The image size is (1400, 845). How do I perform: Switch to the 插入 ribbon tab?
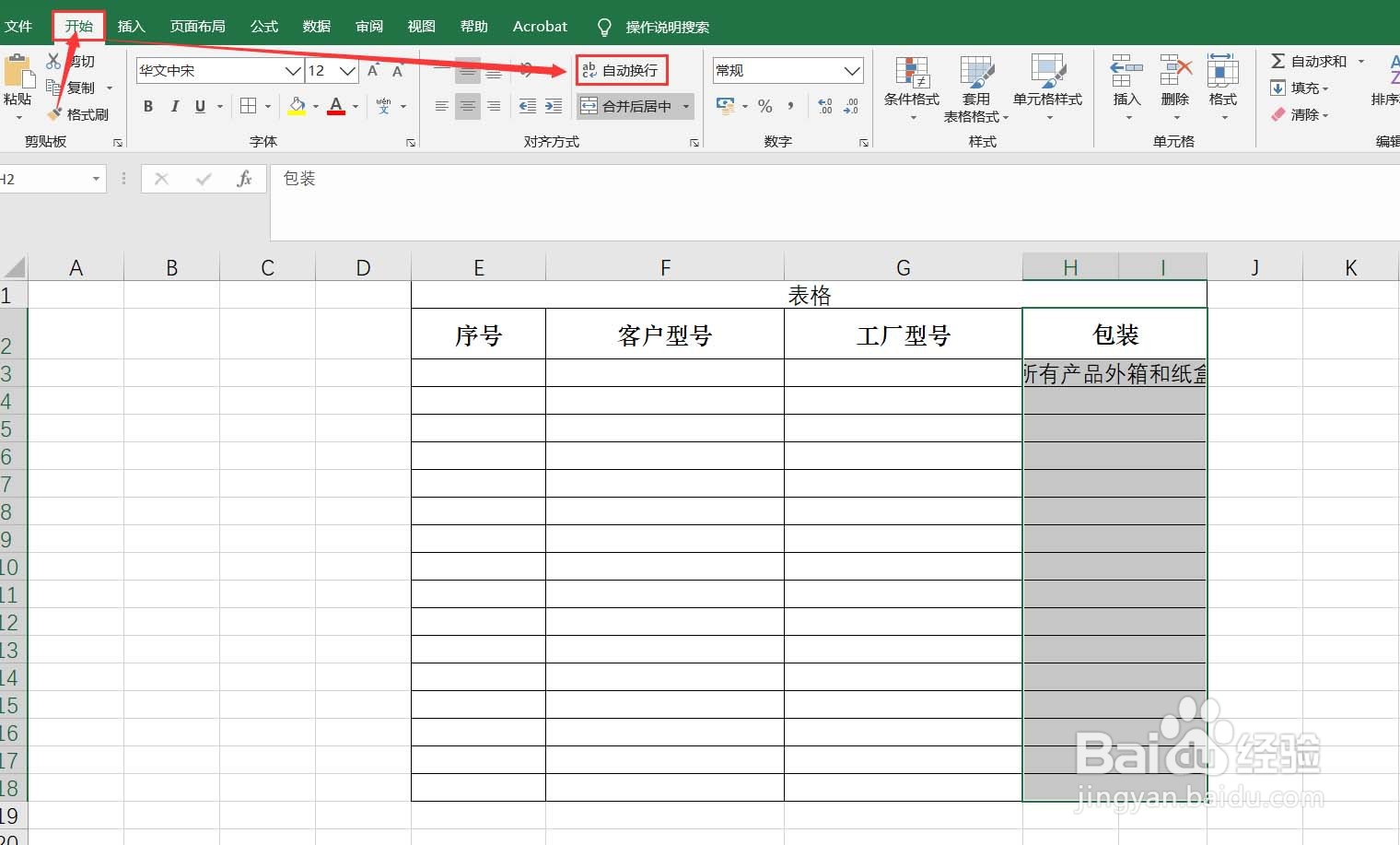point(132,26)
